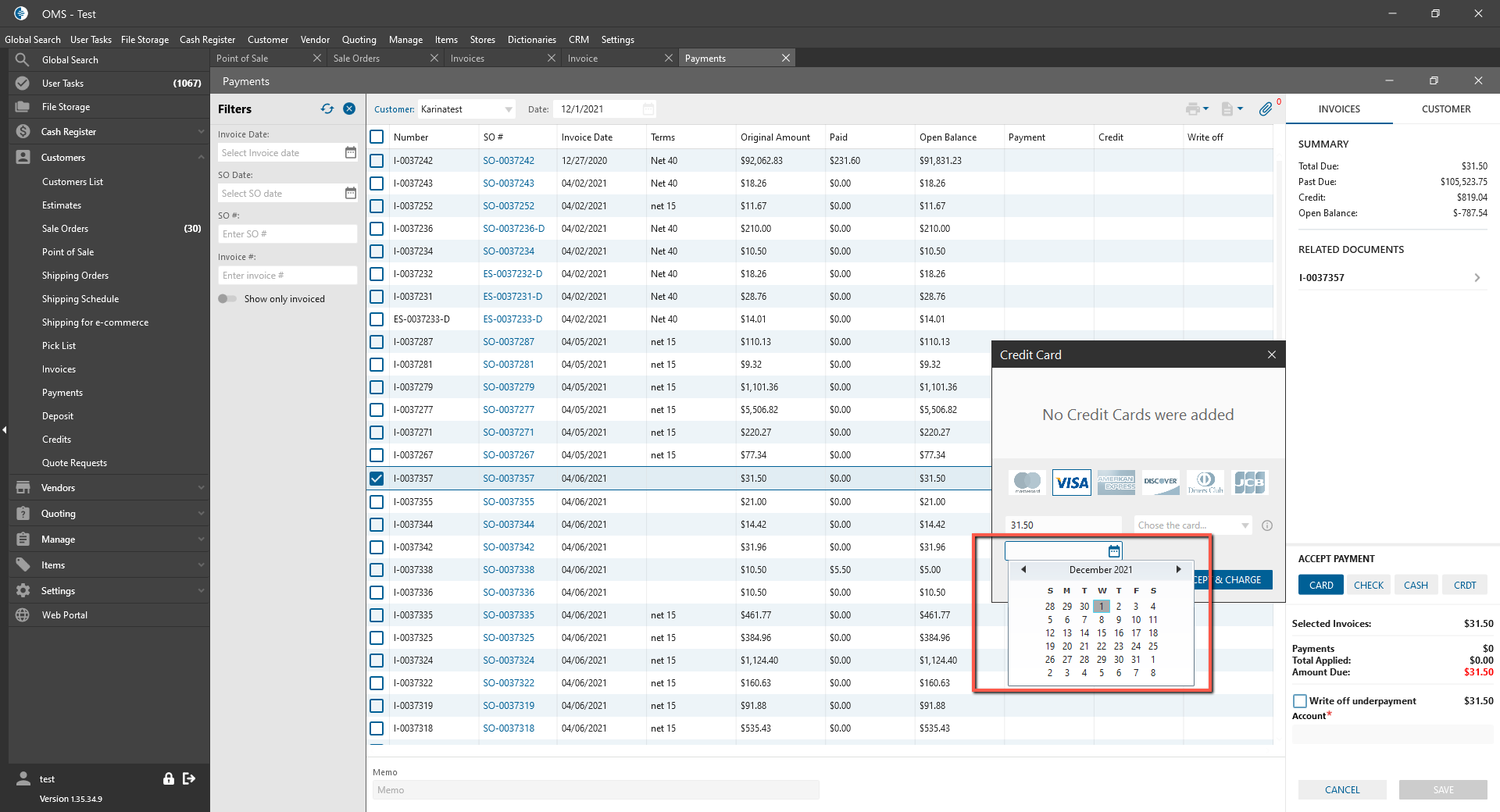Select the VISA card logo
The height and width of the screenshot is (812, 1500).
pyautogui.click(x=1072, y=483)
